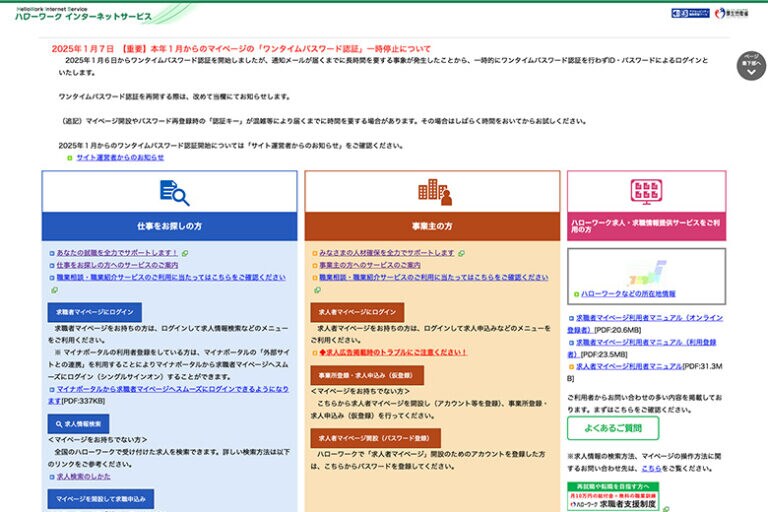Click マイページを開設して求職申込み button
The image size is (768, 512).
pyautogui.click(x=101, y=499)
